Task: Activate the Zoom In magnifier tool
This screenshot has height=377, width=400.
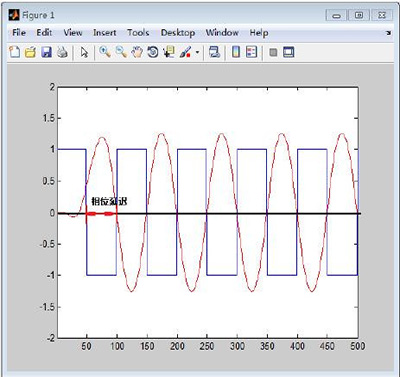Action: coord(105,52)
